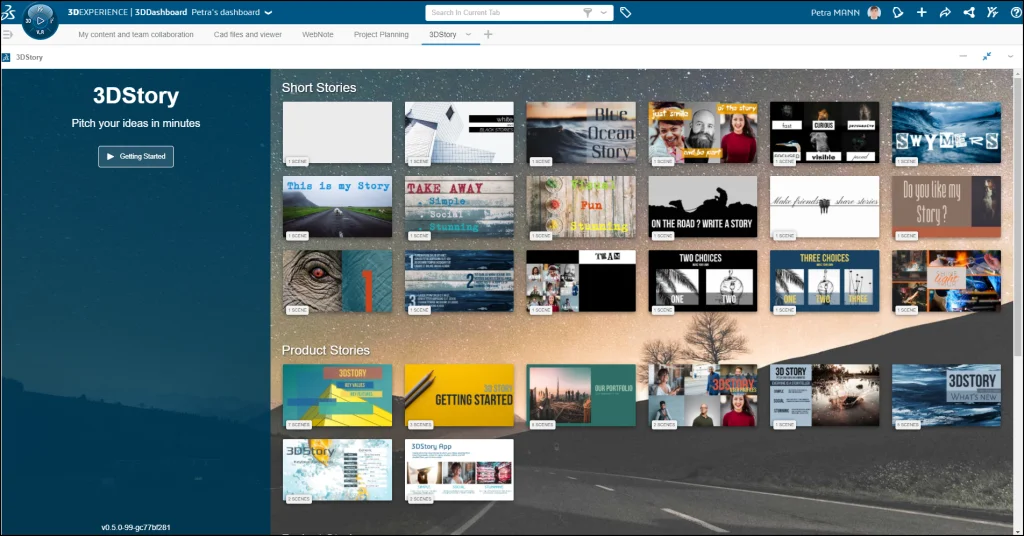This screenshot has height=536, width=1024.
Task: Click the Share arrow icon
Action: point(945,13)
